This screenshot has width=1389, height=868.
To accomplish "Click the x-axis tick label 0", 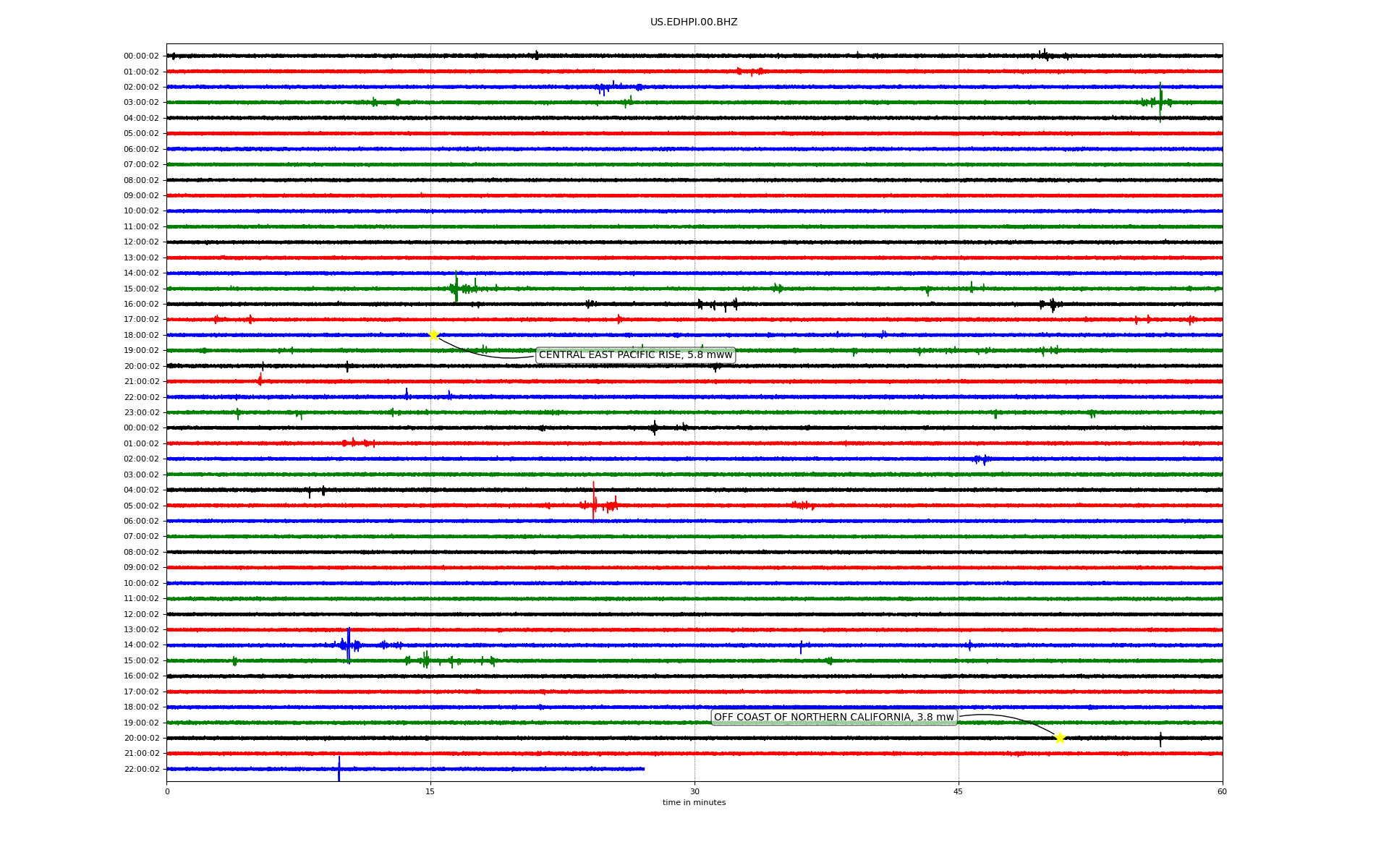I will pyautogui.click(x=167, y=791).
